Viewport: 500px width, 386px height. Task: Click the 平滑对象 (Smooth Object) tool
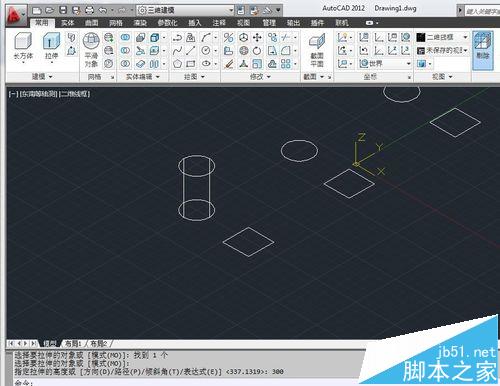(x=91, y=50)
